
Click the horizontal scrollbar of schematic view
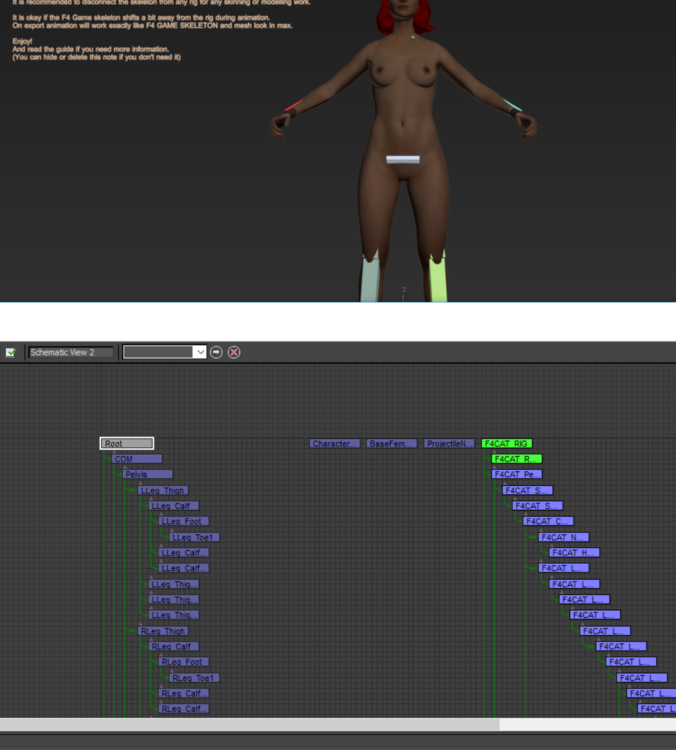point(250,724)
